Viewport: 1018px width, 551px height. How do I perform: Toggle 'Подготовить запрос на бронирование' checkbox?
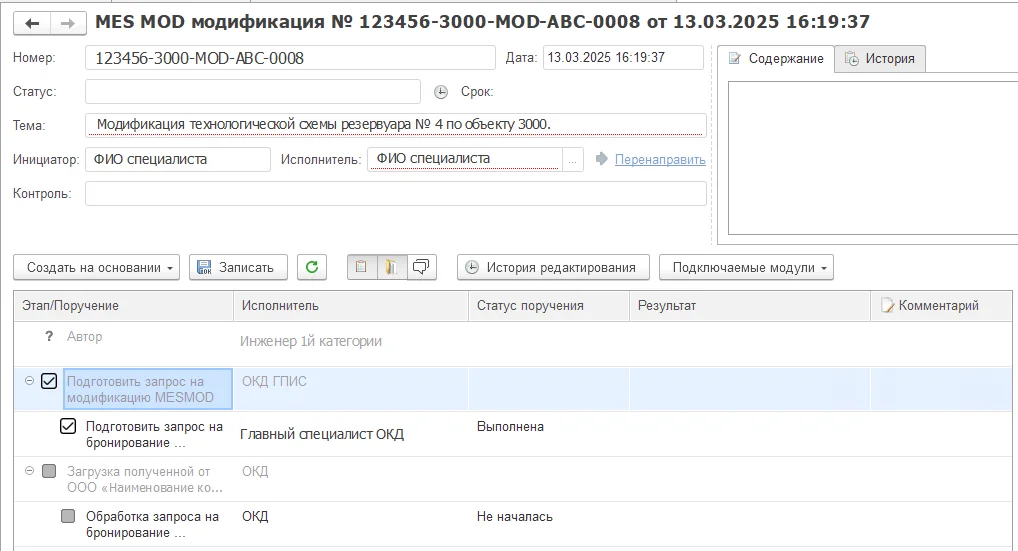(x=68, y=427)
